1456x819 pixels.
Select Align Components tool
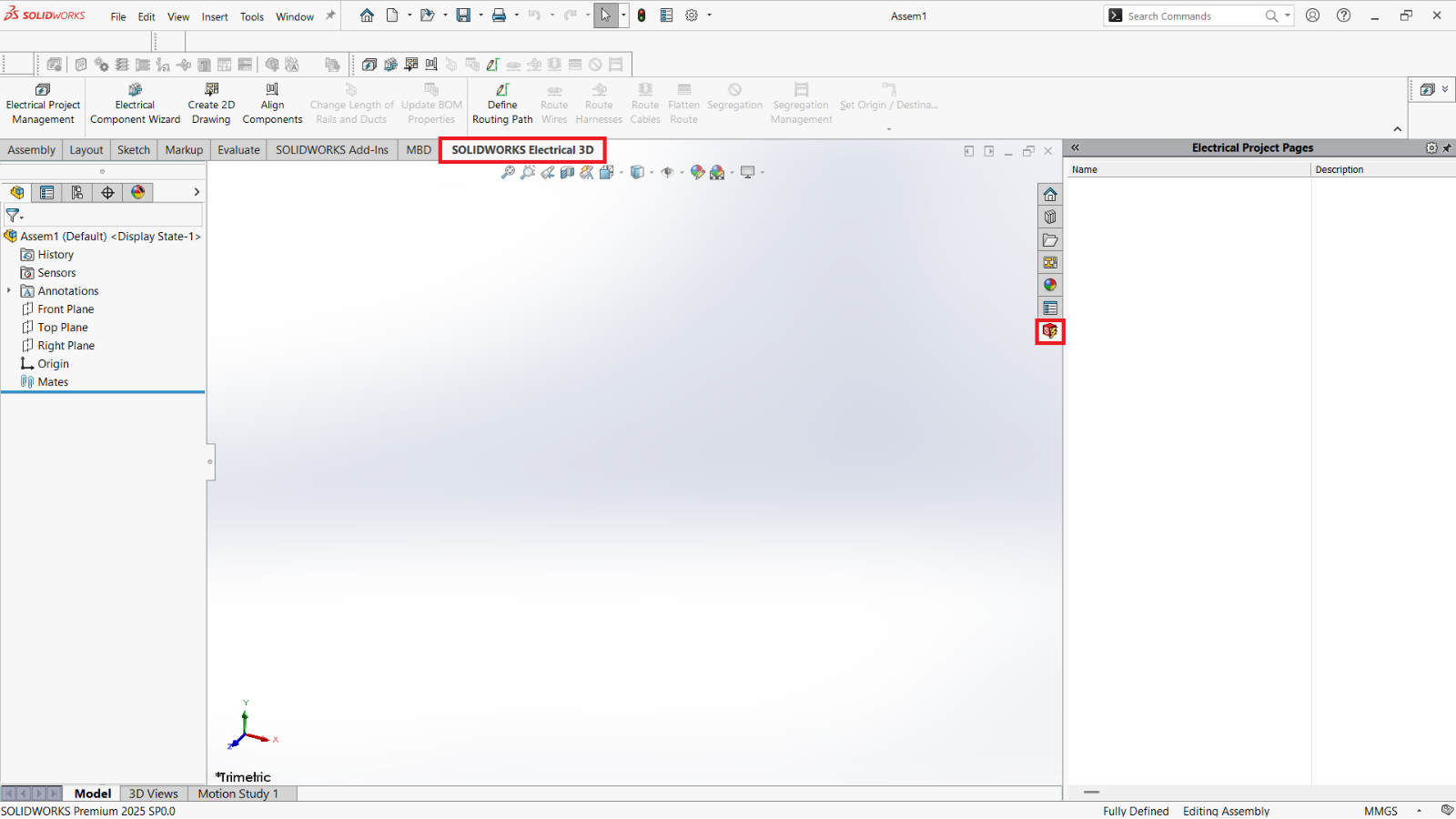272,104
